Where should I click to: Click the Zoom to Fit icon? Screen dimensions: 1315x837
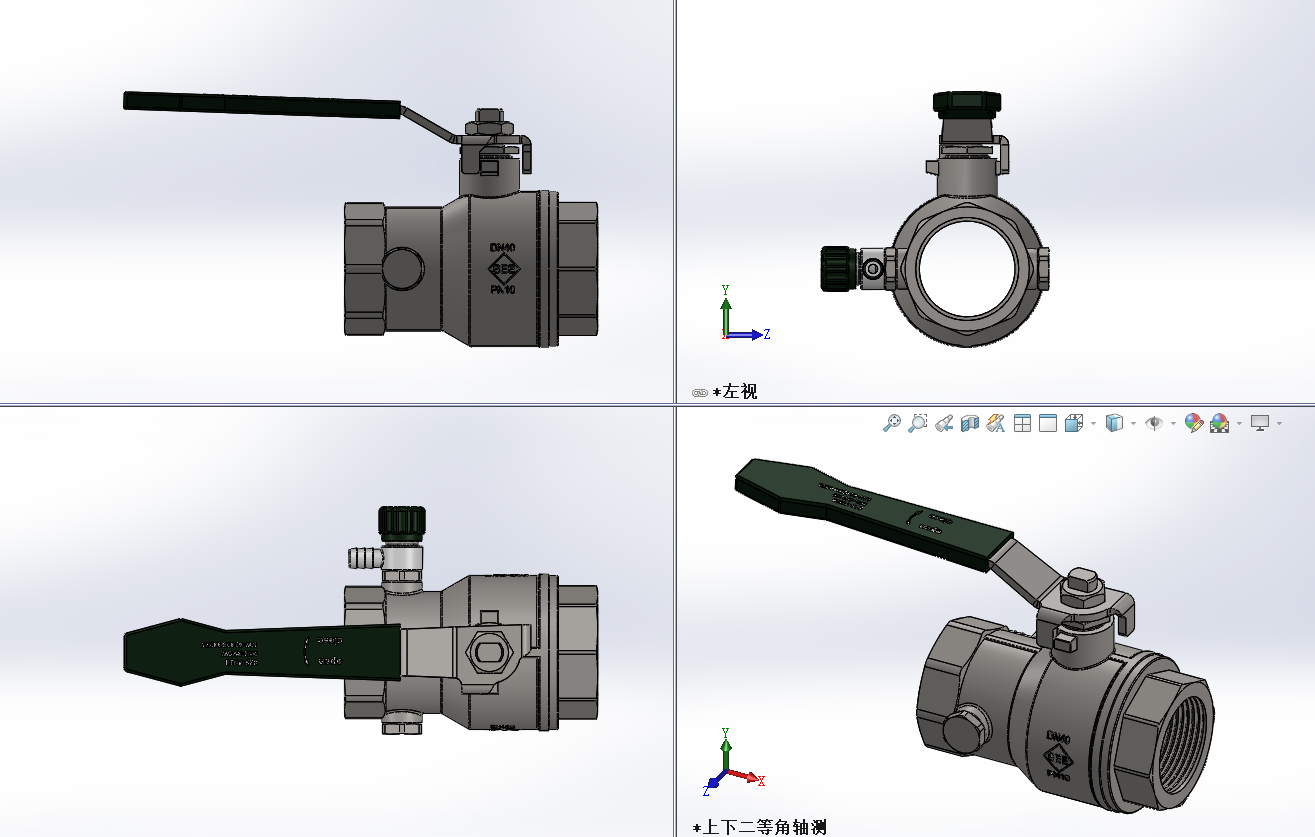click(x=892, y=423)
